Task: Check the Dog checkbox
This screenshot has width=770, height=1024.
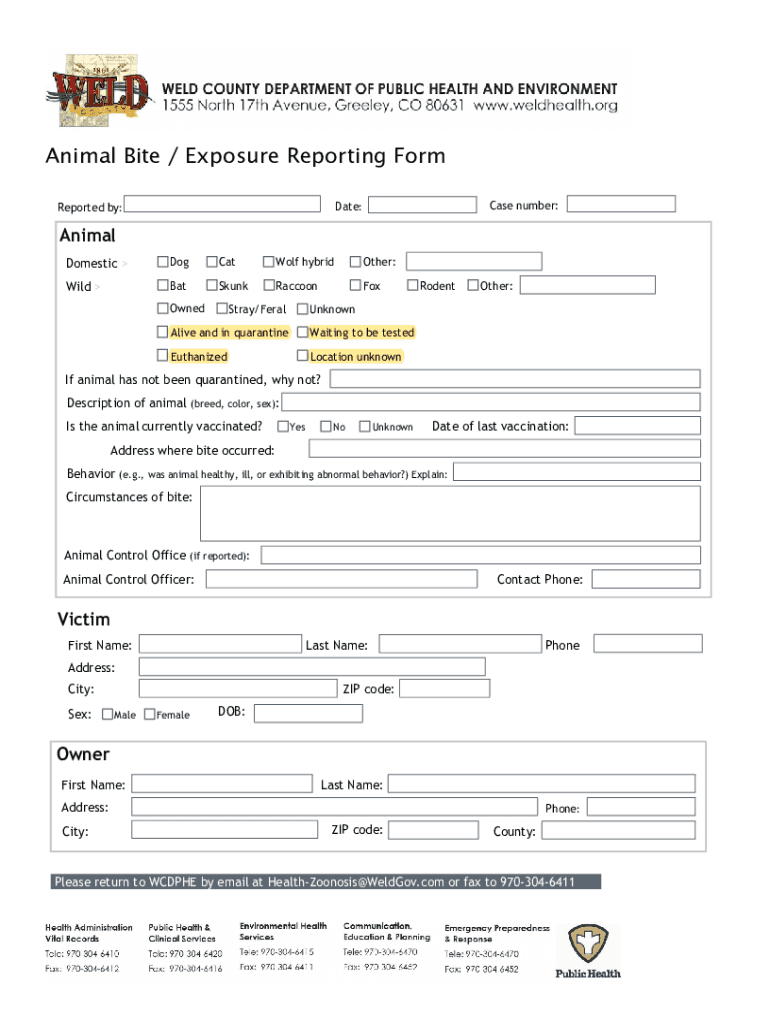Action: 163,262
